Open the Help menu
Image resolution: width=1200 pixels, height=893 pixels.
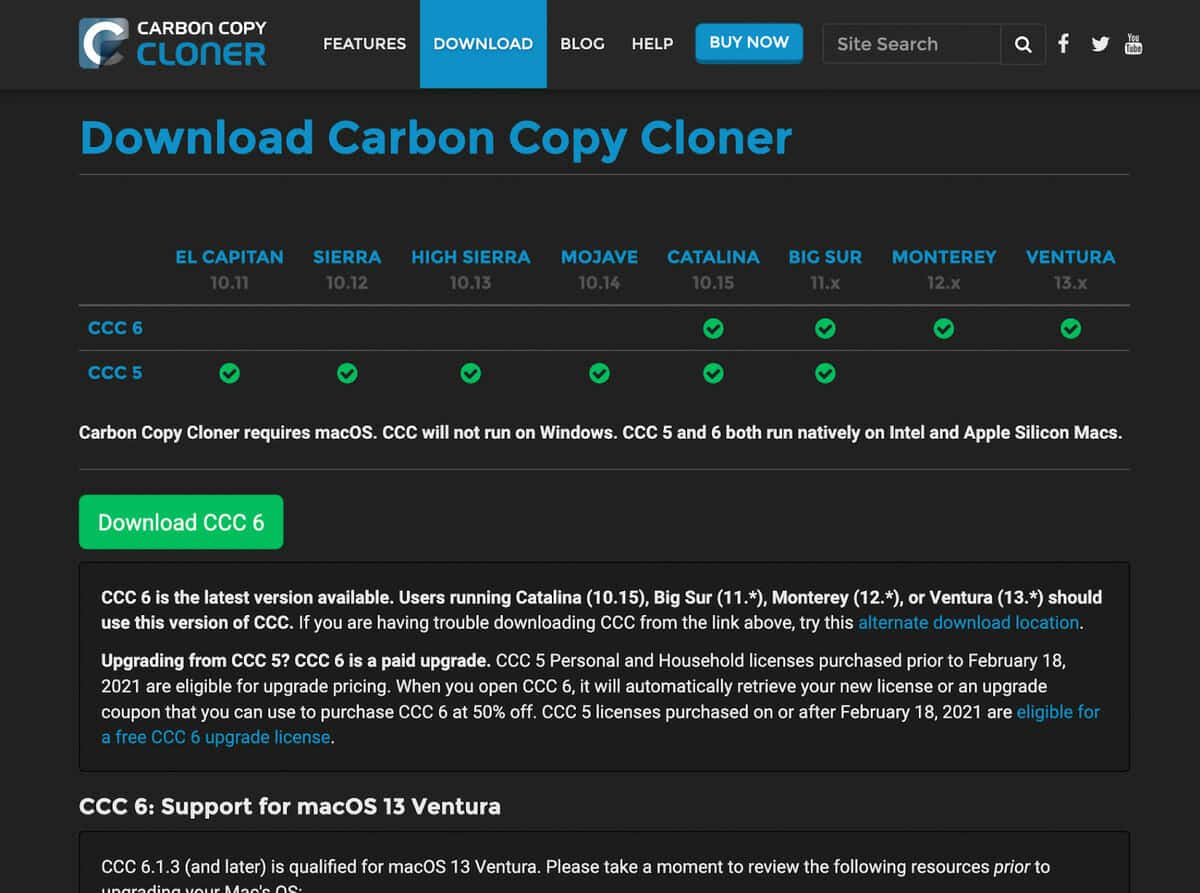click(652, 44)
